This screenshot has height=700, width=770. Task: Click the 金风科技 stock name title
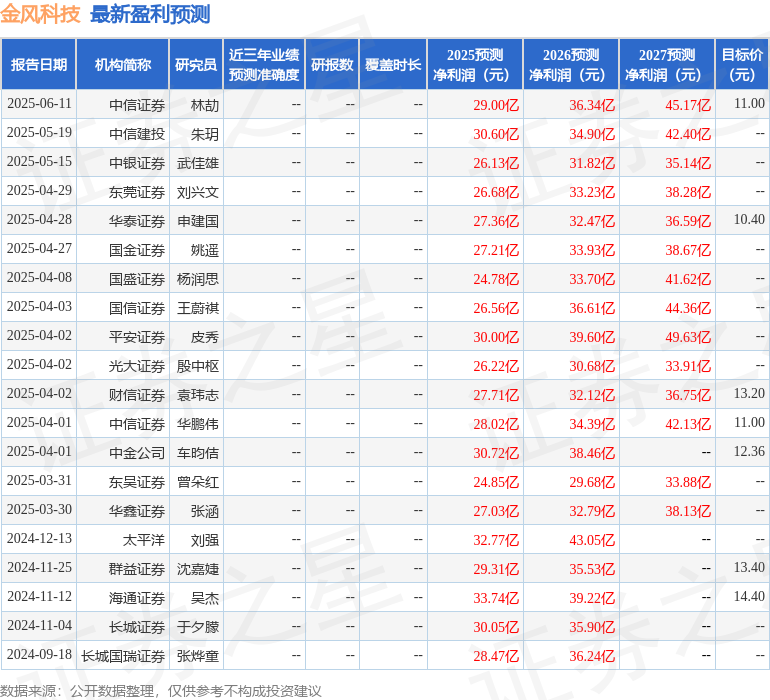[x=41, y=15]
